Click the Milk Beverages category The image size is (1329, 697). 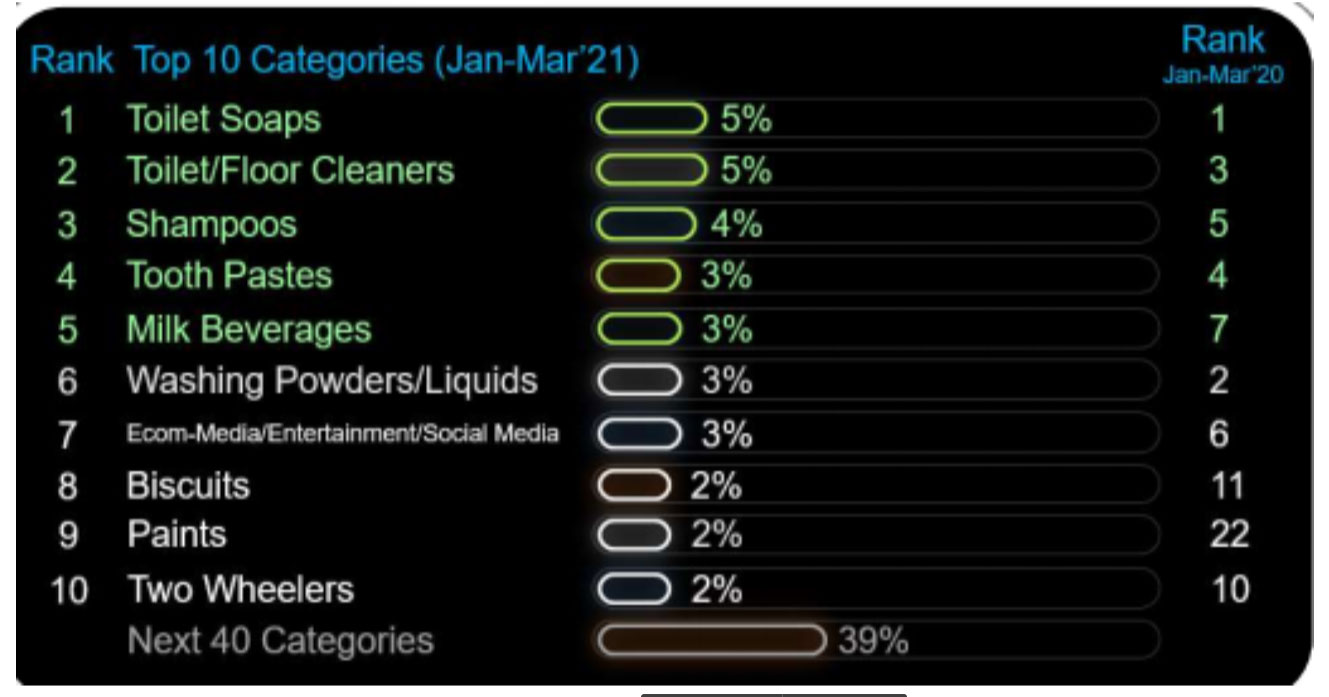click(x=248, y=329)
